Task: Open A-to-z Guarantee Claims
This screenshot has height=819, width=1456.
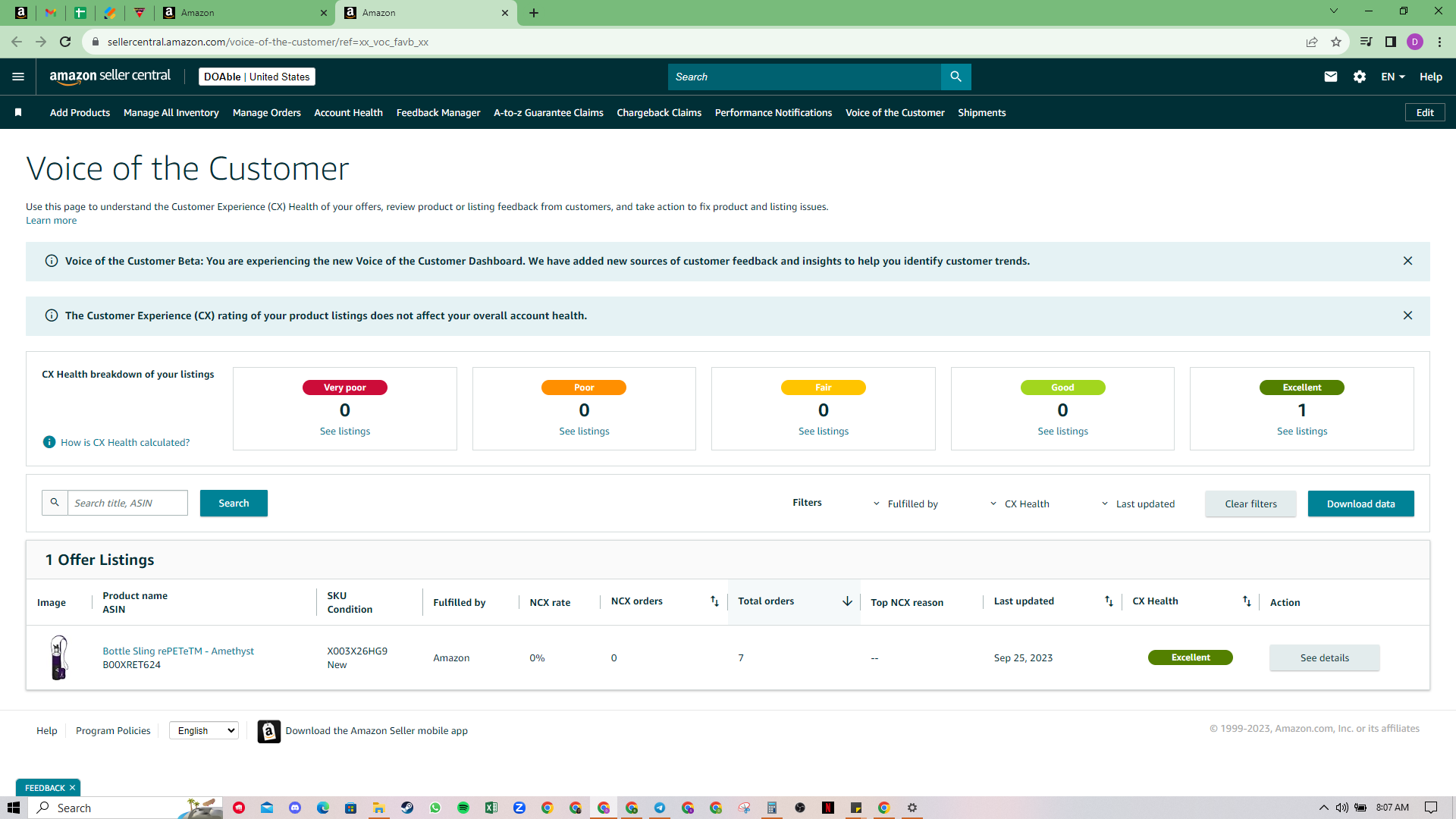Action: (548, 112)
